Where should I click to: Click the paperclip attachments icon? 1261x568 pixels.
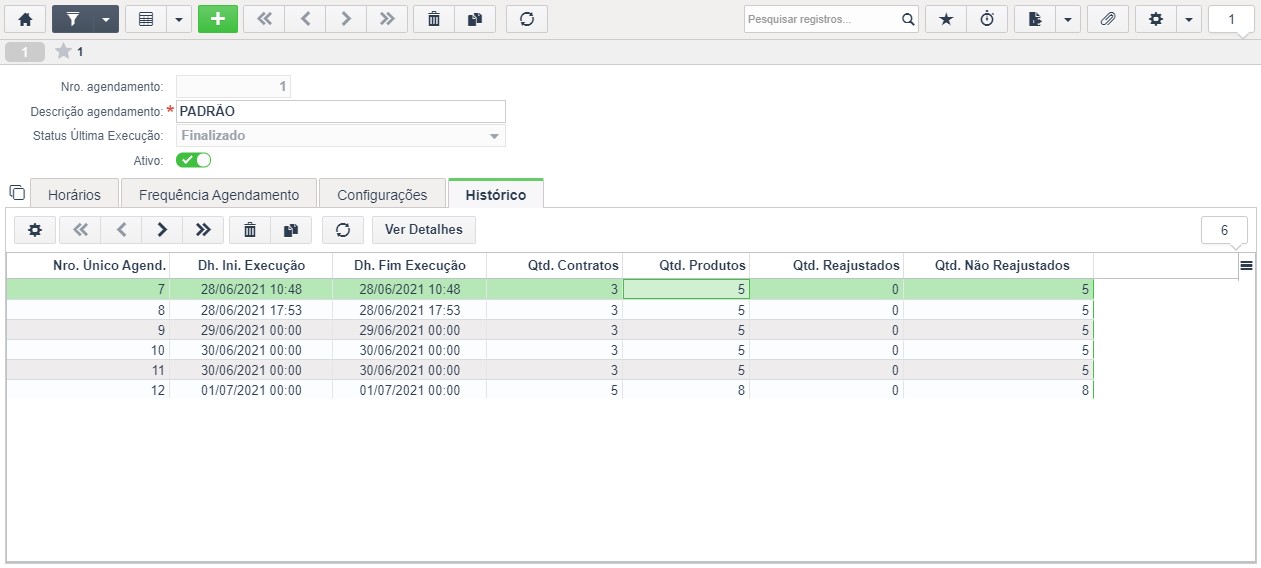(1107, 19)
